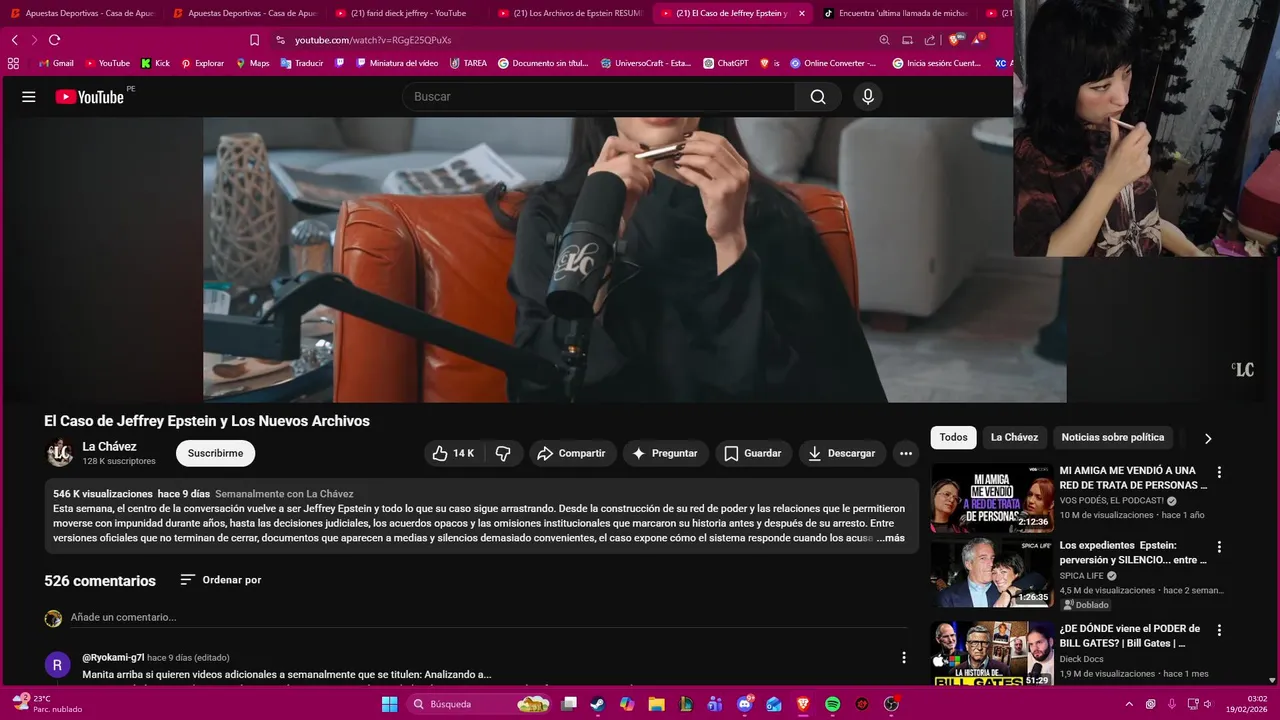Go to the YouTube home logo

(90, 97)
